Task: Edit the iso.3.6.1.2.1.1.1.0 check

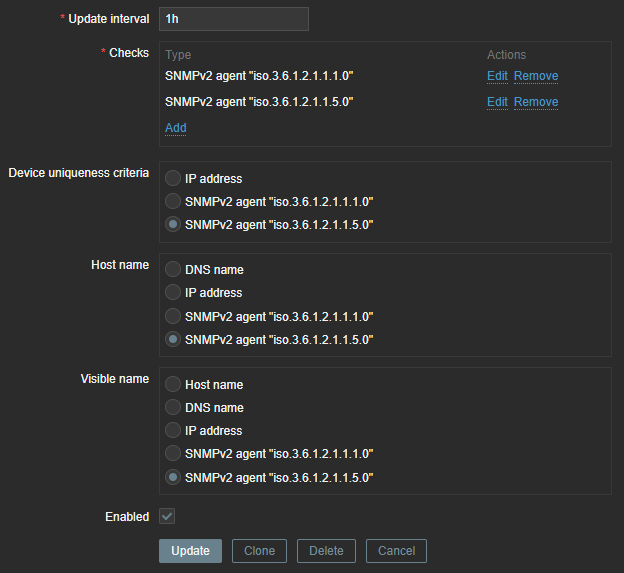Action: click(x=497, y=76)
